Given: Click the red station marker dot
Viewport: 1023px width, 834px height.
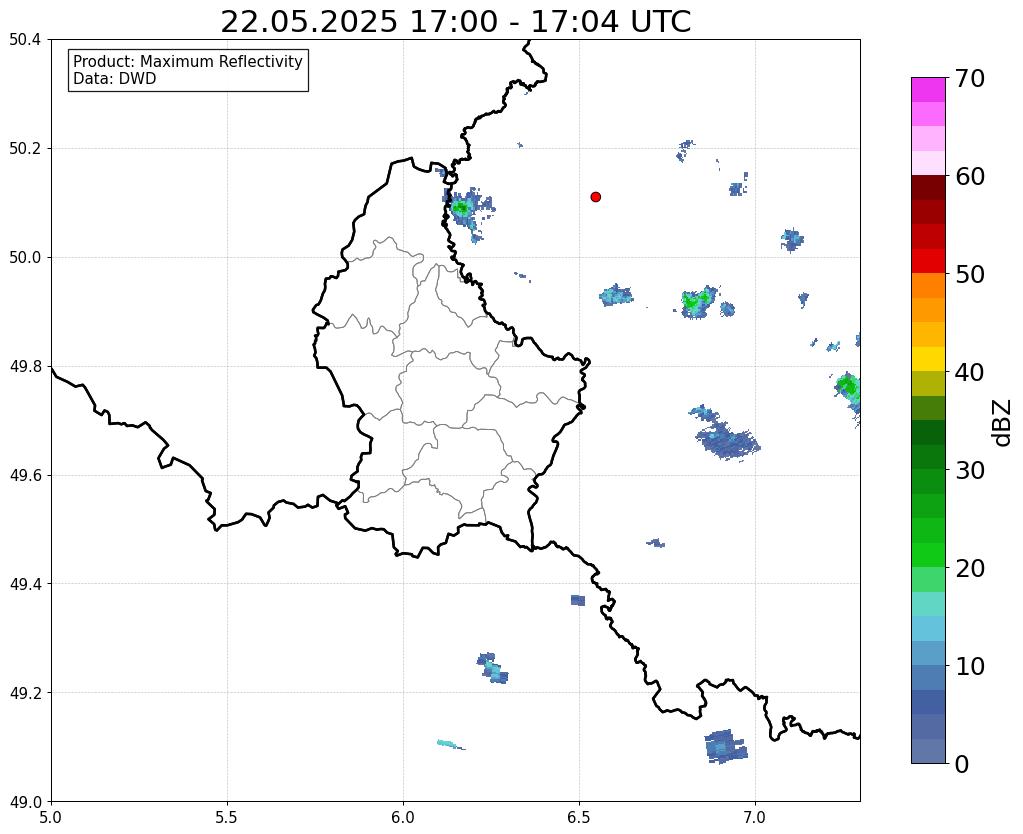Looking at the screenshot, I should [x=595, y=196].
